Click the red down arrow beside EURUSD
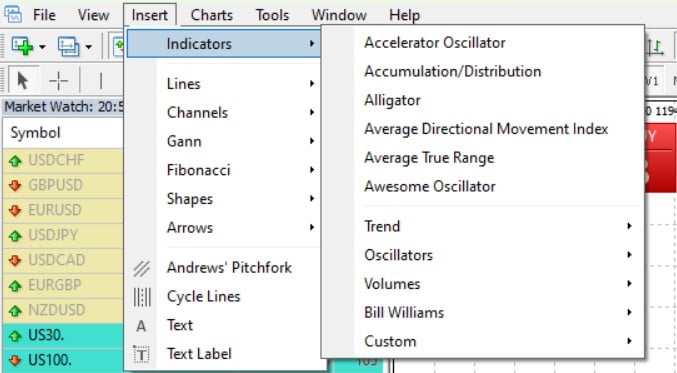This screenshot has height=373, width=677. coord(15,211)
